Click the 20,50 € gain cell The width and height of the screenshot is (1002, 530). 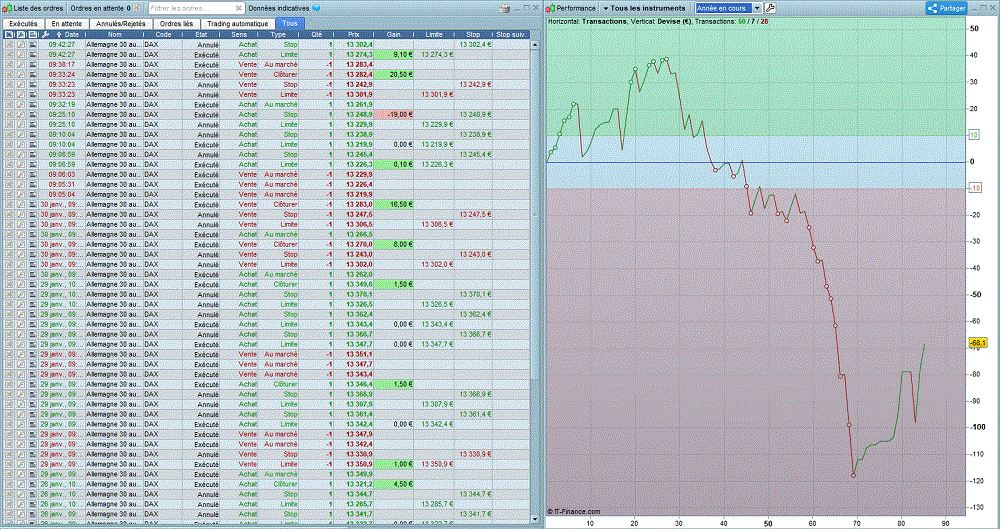pos(394,75)
